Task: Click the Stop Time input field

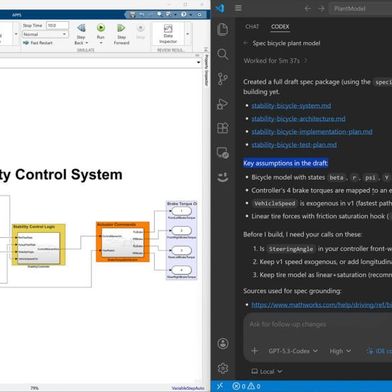Action: [57, 25]
